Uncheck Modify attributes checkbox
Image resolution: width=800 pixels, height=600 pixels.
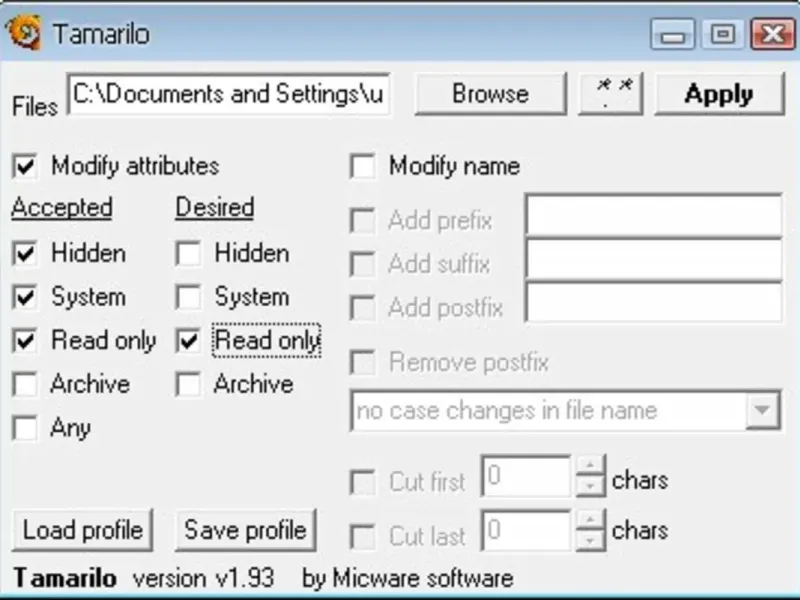[x=25, y=166]
